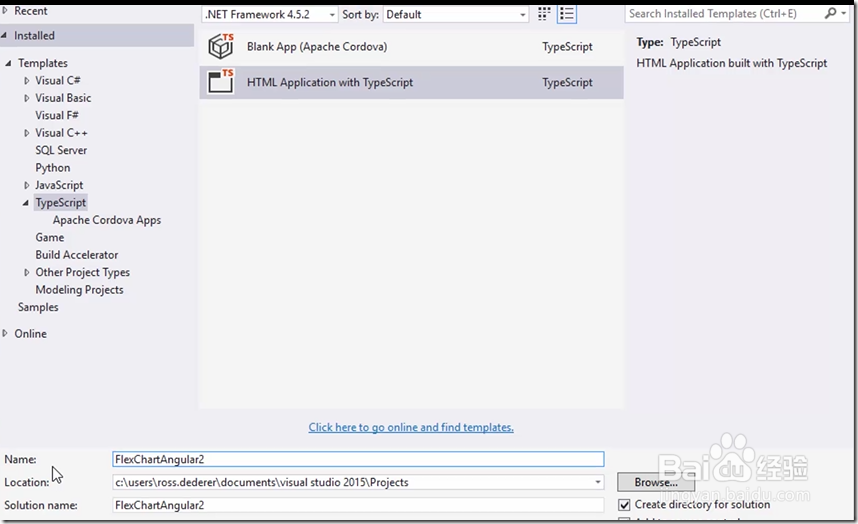Select Samples in the tree
This screenshot has width=858, height=524.
pos(38,307)
